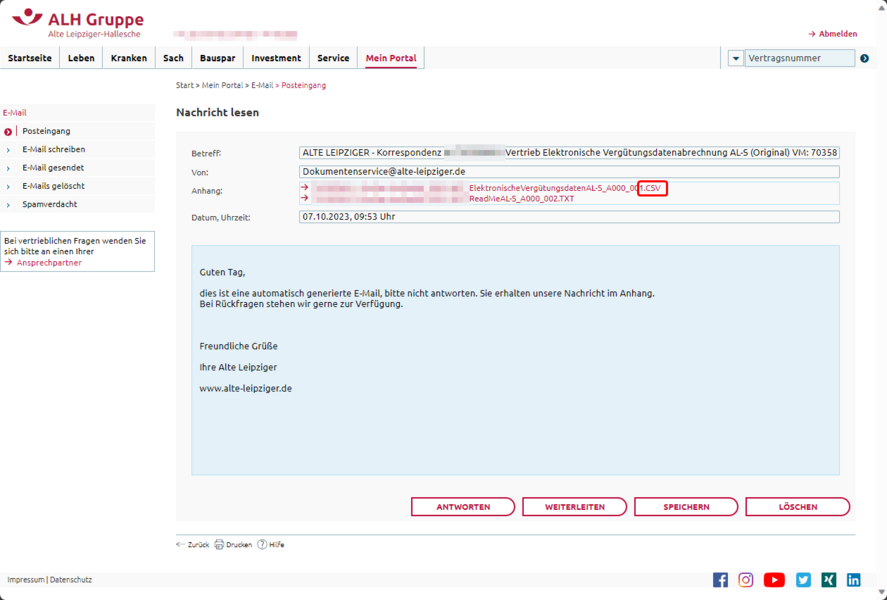Open the Investment tab

(277, 58)
